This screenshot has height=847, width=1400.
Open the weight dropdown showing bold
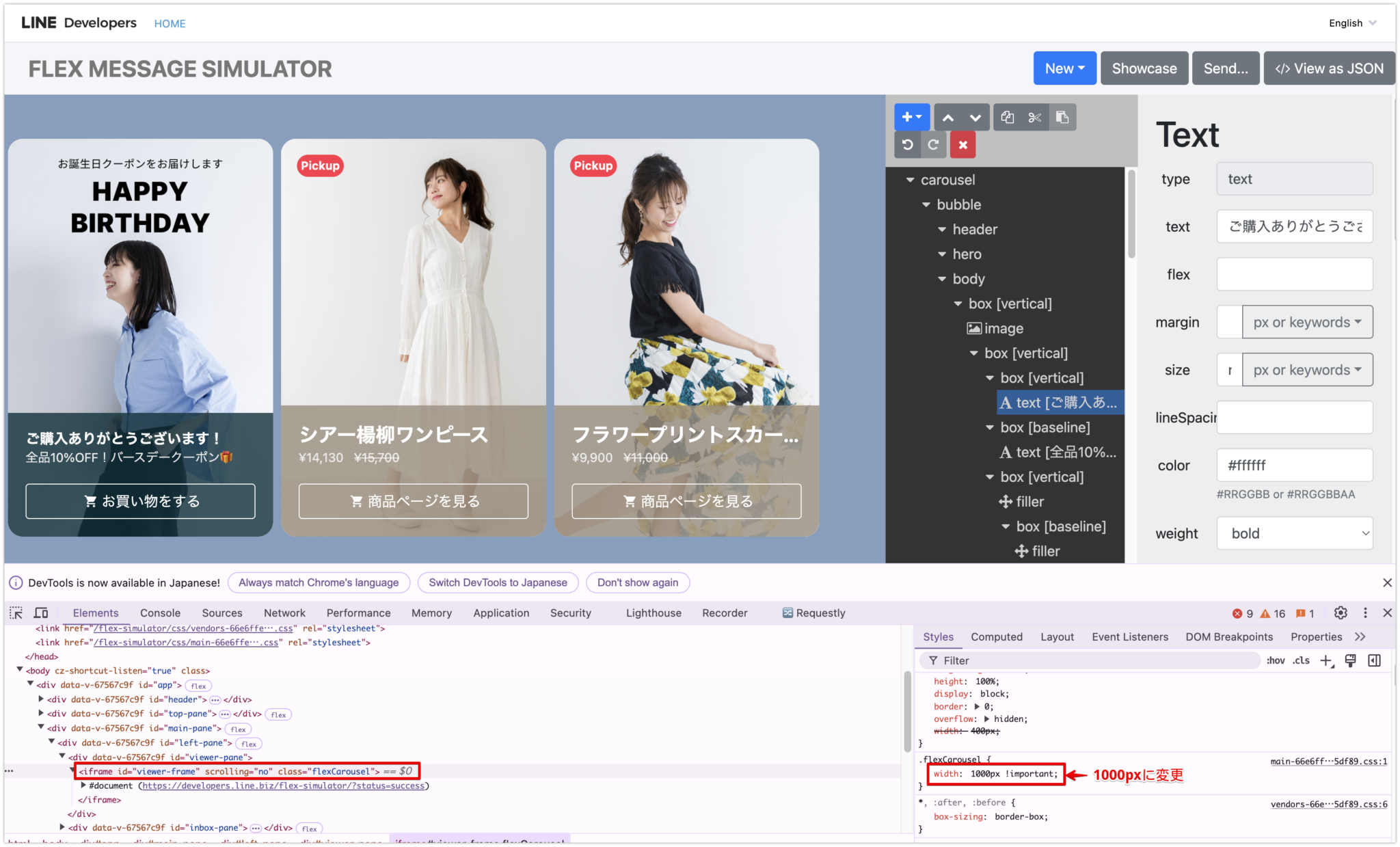click(x=1295, y=533)
